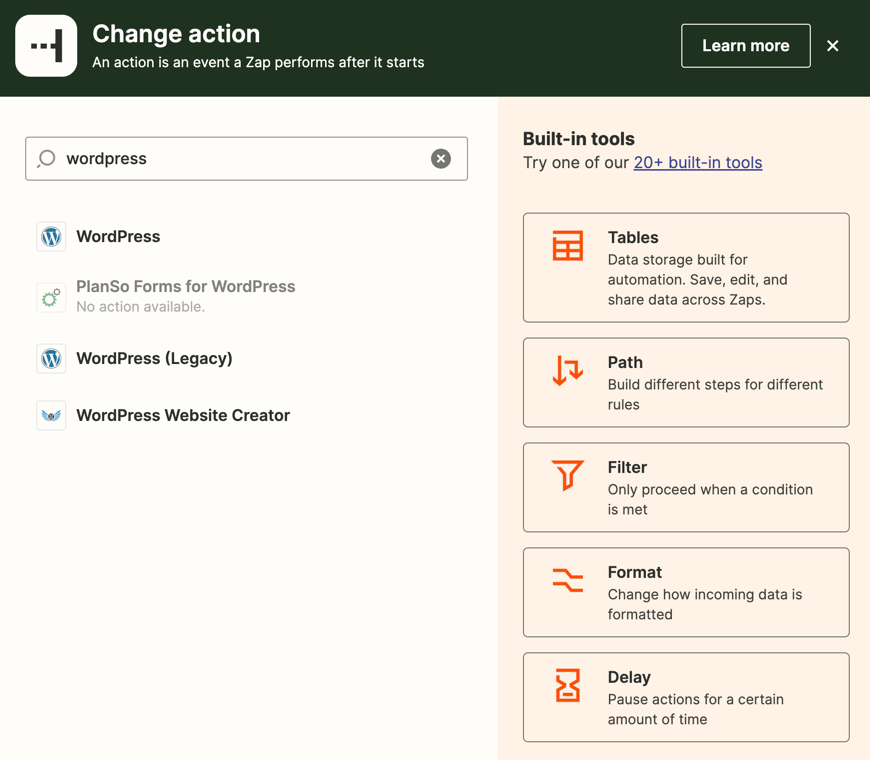Close the Change action dialog
Screen dimensions: 870x760
(832, 46)
